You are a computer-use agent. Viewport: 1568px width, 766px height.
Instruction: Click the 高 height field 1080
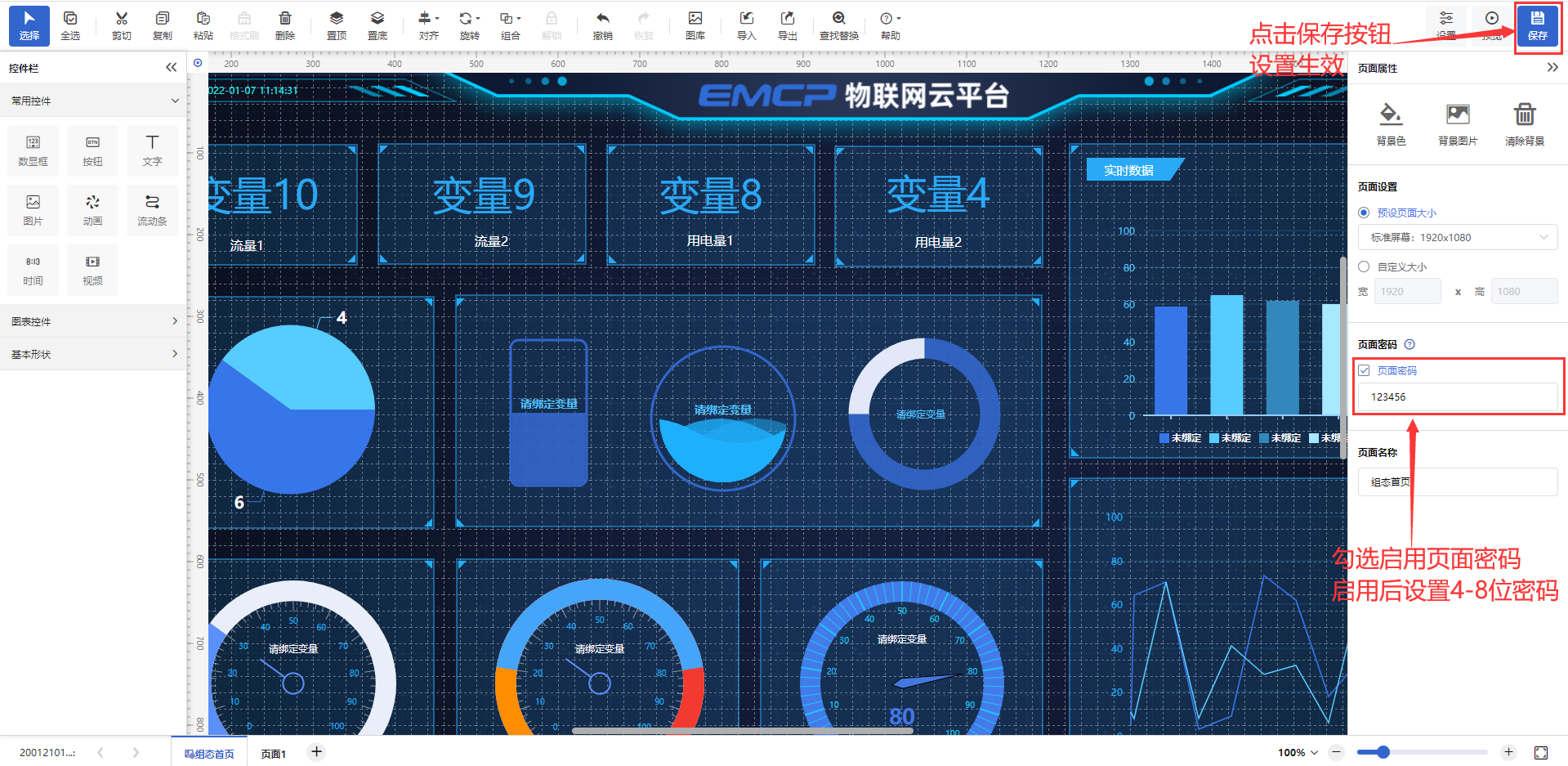(x=1524, y=291)
